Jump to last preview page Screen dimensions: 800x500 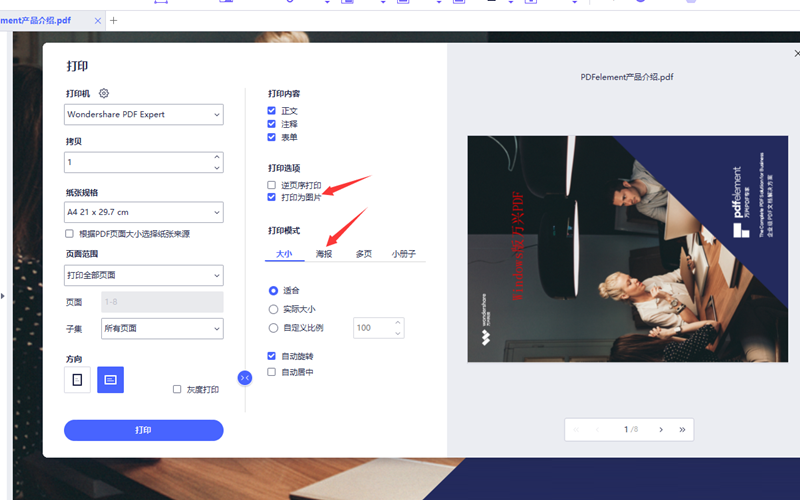pyautogui.click(x=682, y=429)
